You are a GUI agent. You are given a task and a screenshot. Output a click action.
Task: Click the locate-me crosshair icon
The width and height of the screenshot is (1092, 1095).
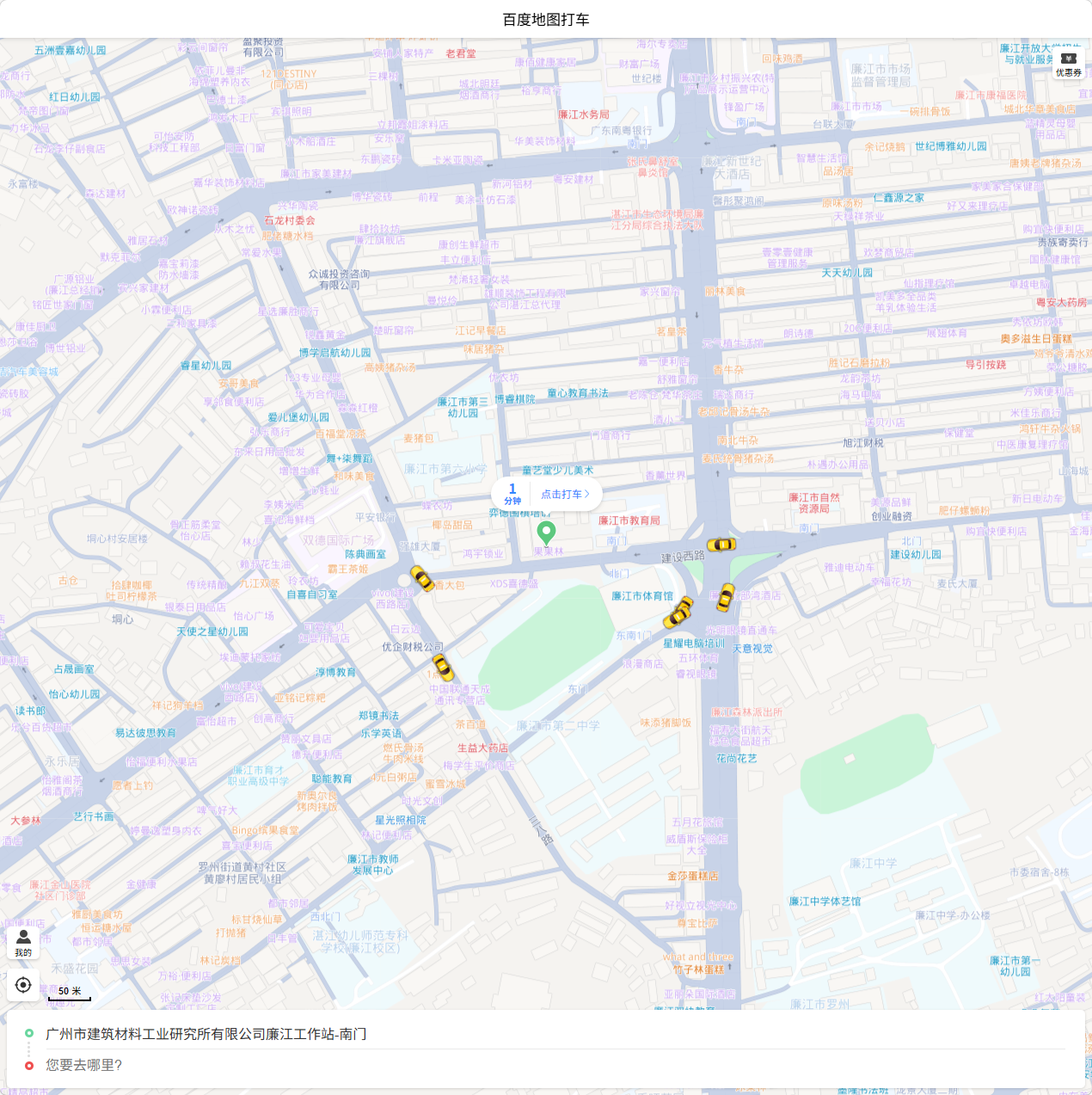[x=23, y=984]
